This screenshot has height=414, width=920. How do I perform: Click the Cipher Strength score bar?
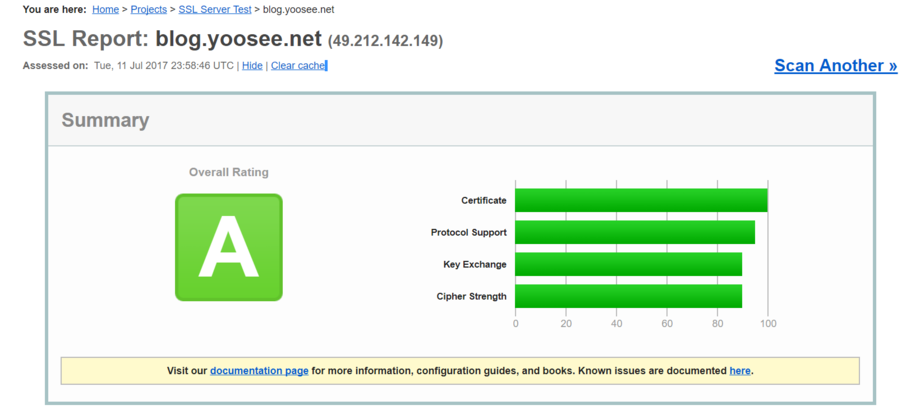[x=628, y=296]
